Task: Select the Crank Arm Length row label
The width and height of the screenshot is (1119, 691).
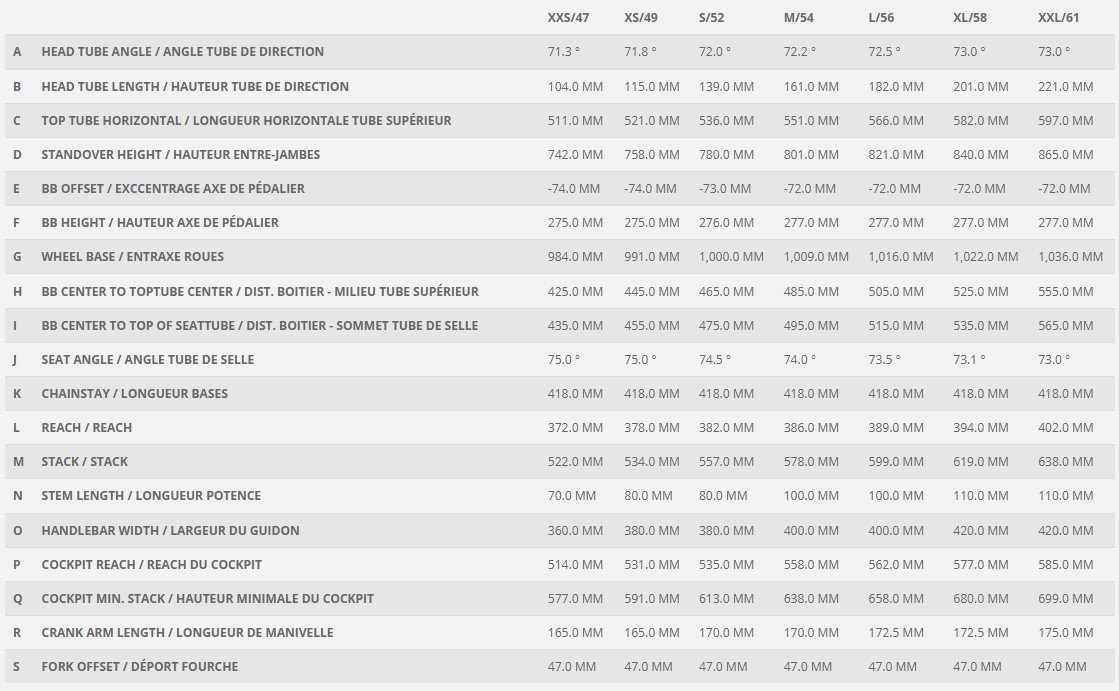Action: click(x=188, y=632)
